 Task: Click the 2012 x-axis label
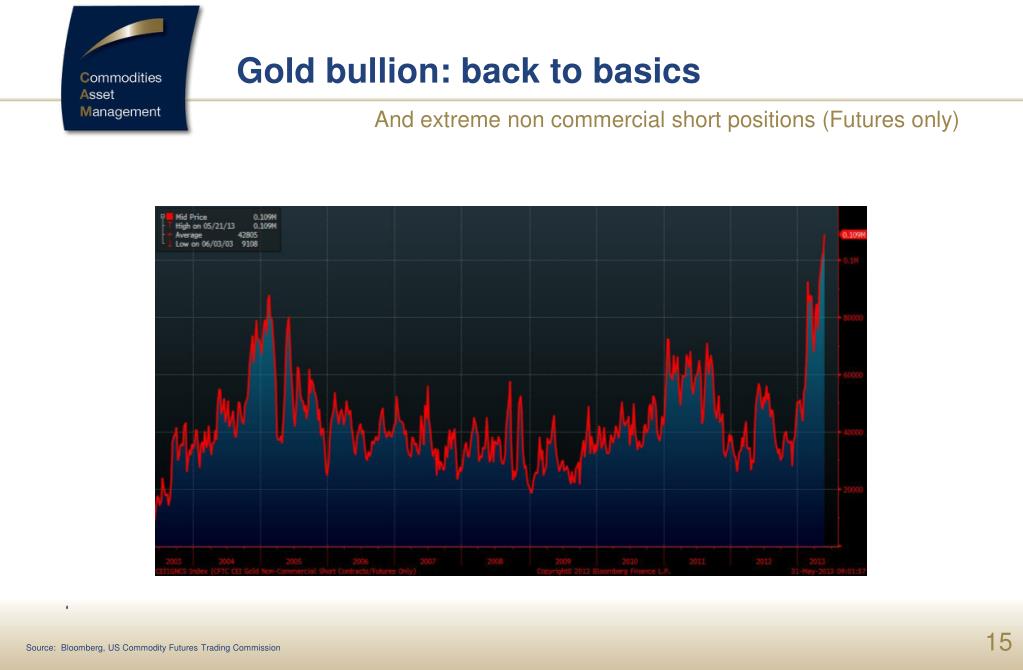click(x=764, y=561)
